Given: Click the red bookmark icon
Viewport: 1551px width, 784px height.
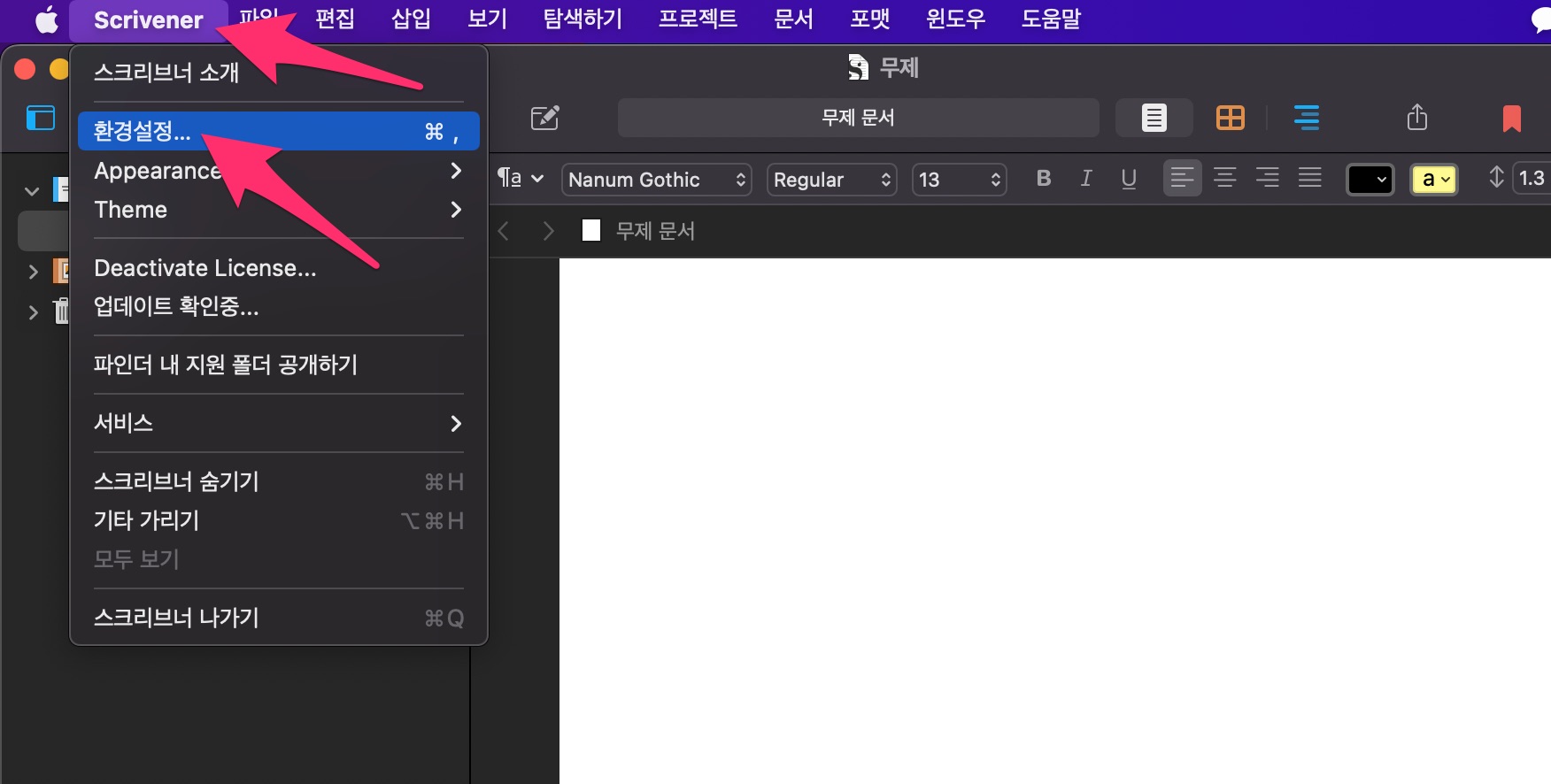Looking at the screenshot, I should coord(1511,119).
